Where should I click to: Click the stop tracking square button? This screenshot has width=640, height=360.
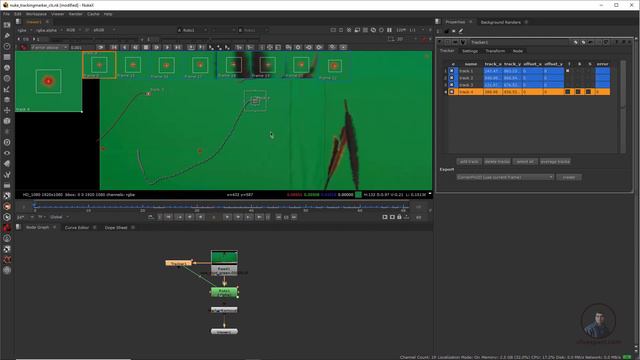(x=146, y=47)
